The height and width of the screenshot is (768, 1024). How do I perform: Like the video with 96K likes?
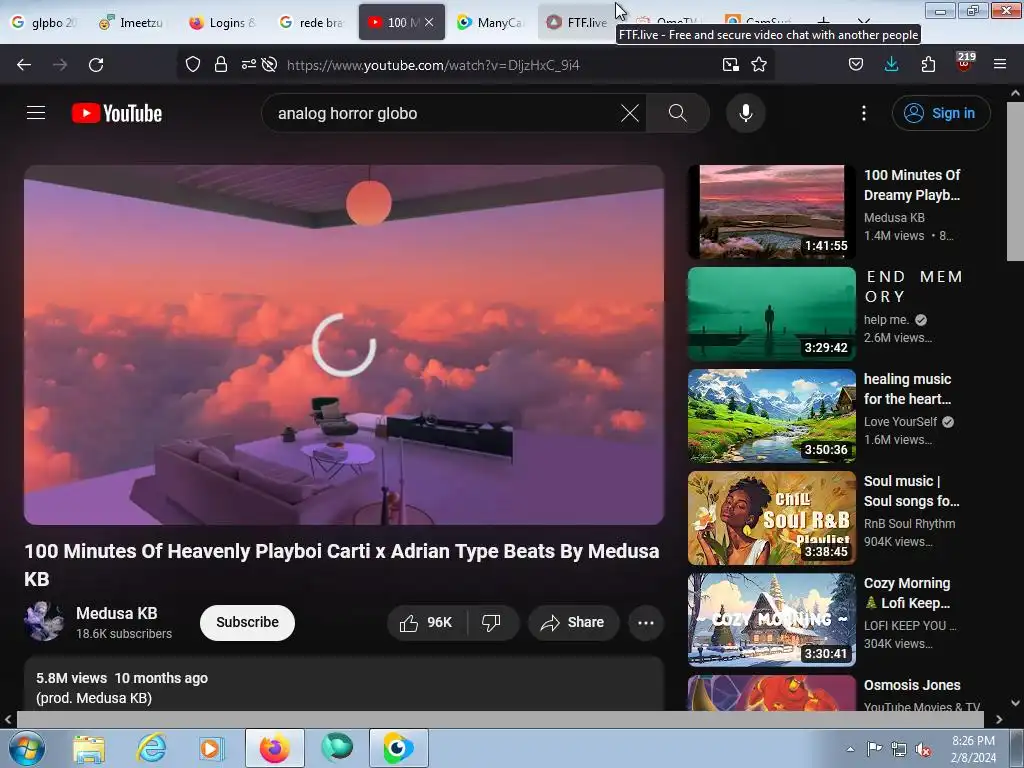pos(426,622)
